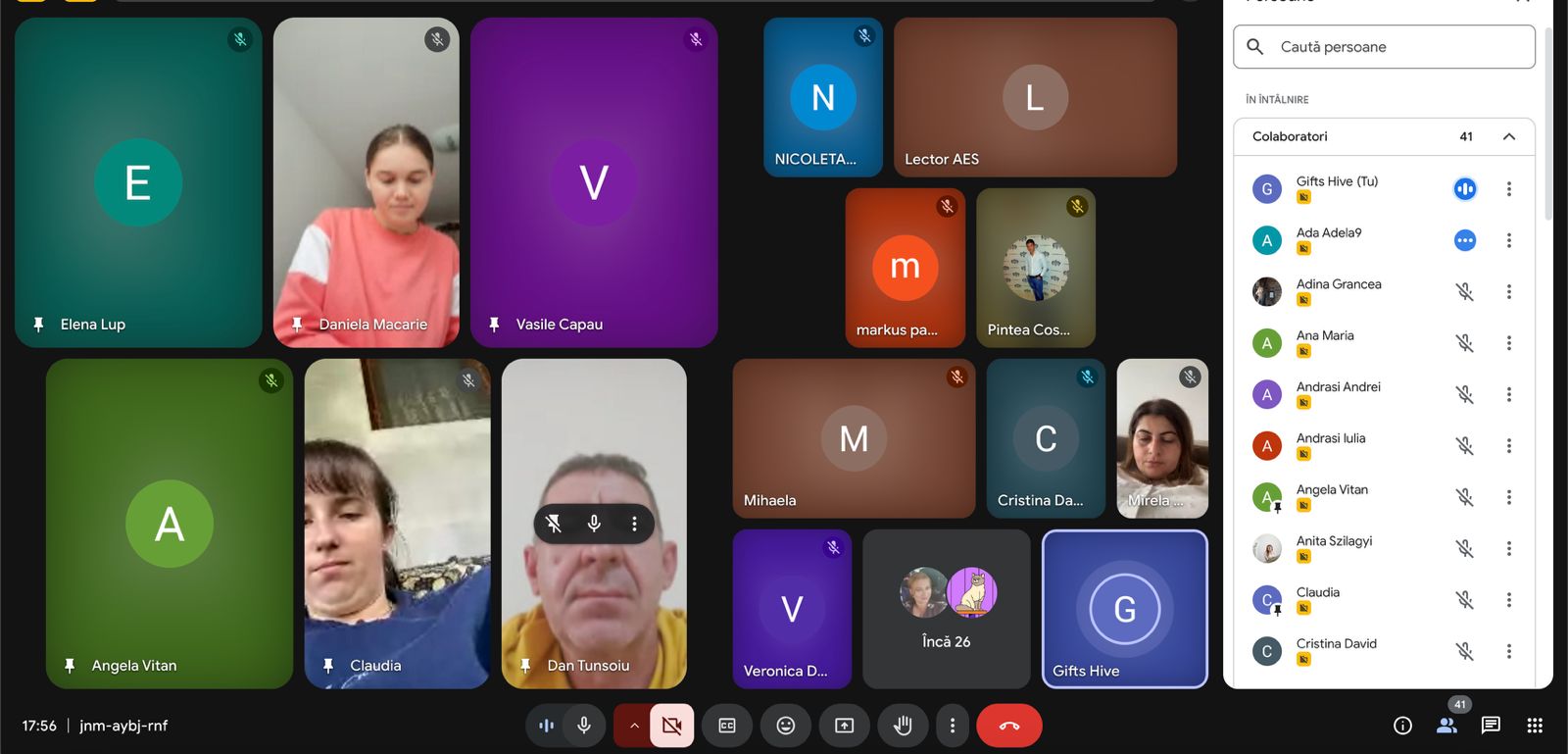Click the present screen icon
1568x754 pixels.
844,726
